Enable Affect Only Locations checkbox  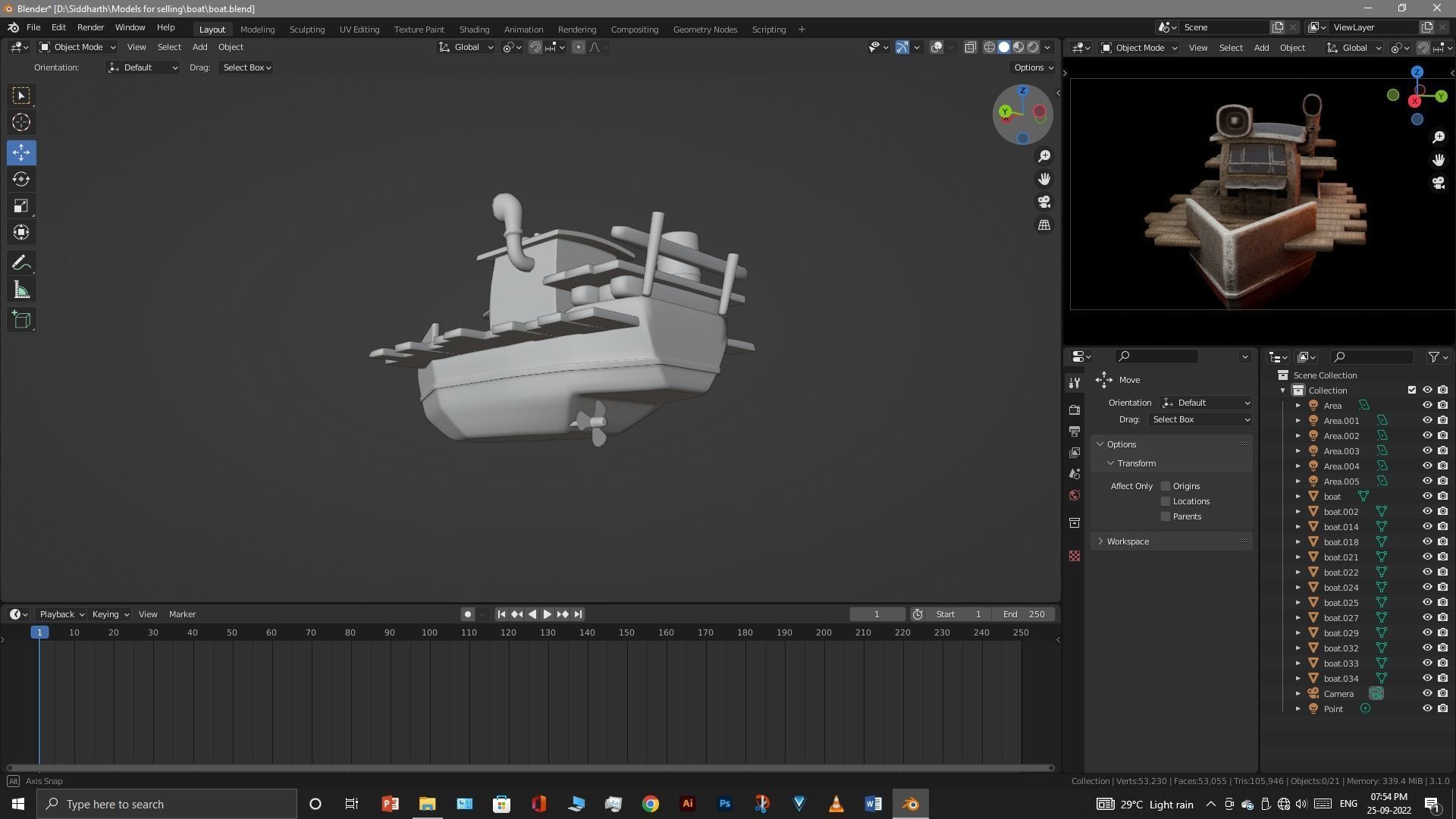pos(1166,501)
